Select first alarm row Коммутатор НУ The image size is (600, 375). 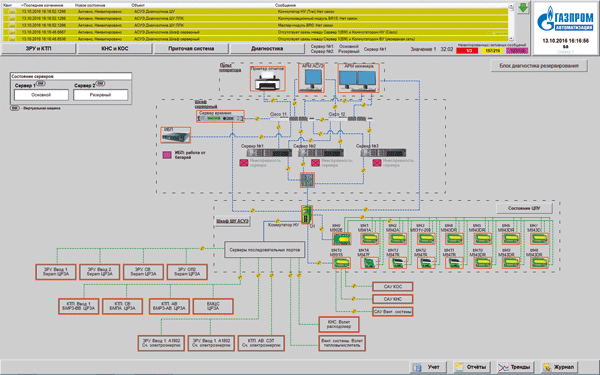click(x=256, y=11)
